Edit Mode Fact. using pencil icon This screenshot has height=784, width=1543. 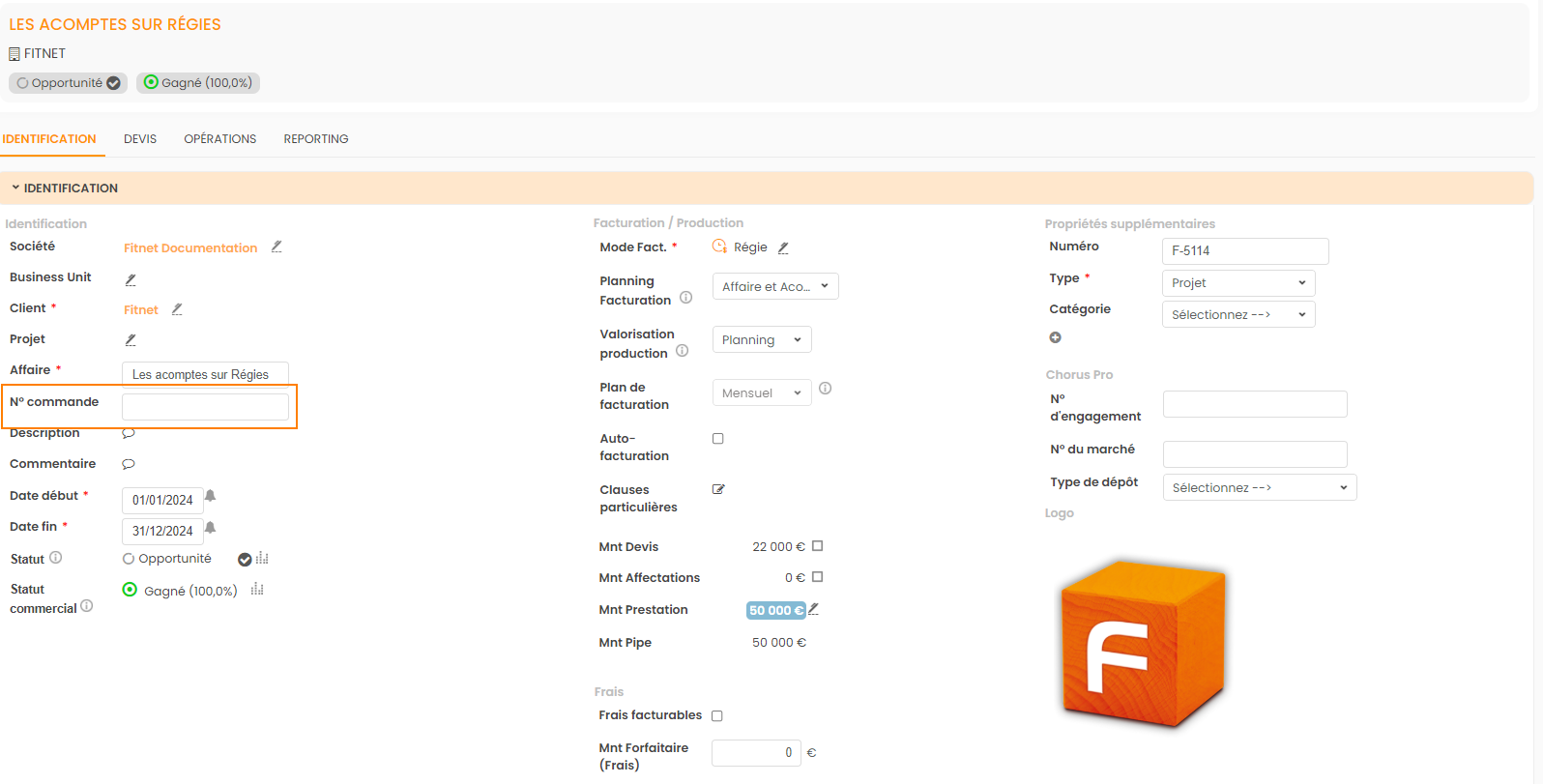click(783, 248)
